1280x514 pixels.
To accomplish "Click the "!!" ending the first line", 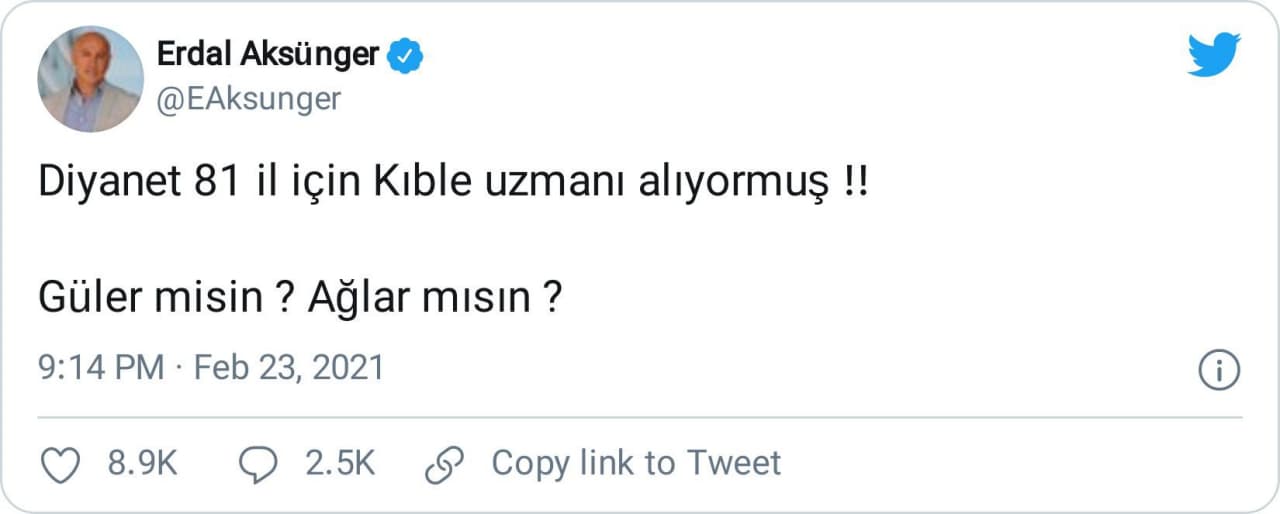I will tap(854, 186).
